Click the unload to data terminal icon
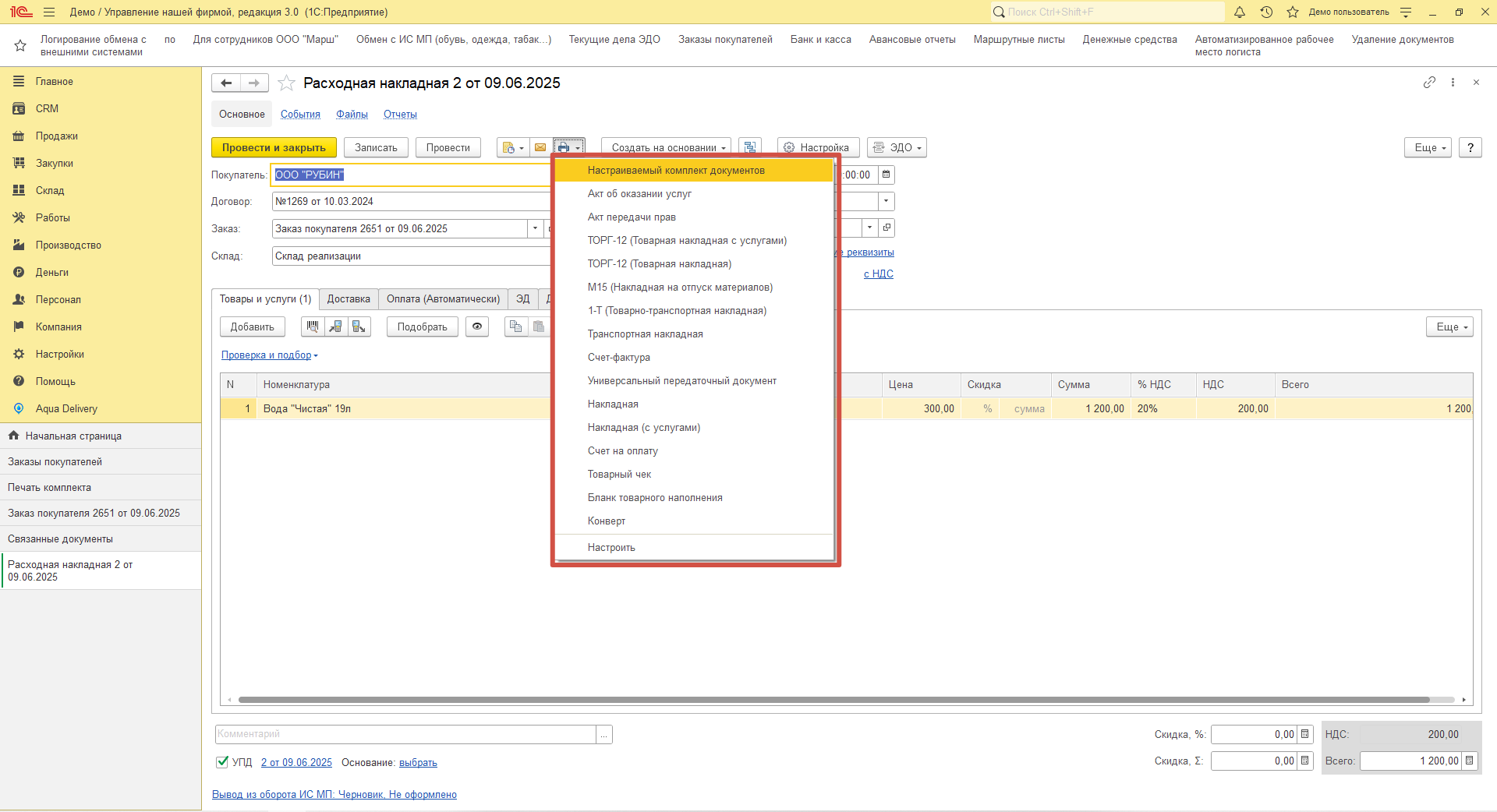 point(359,327)
